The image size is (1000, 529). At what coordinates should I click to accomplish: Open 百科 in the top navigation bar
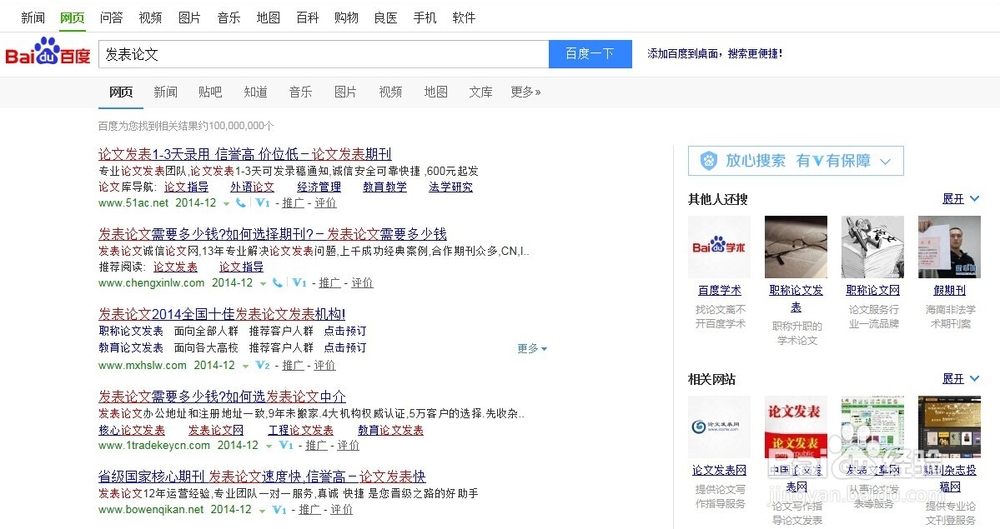click(307, 18)
